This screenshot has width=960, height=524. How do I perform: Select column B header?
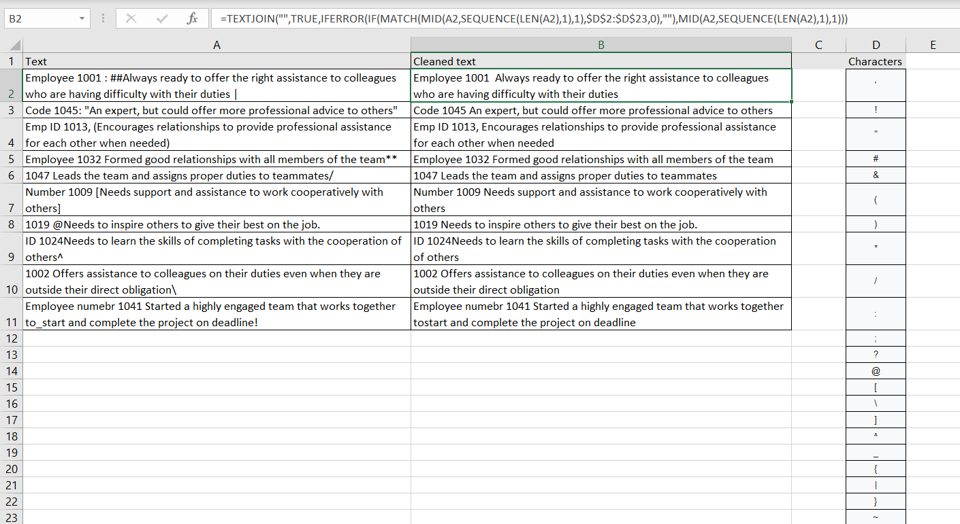click(600, 45)
